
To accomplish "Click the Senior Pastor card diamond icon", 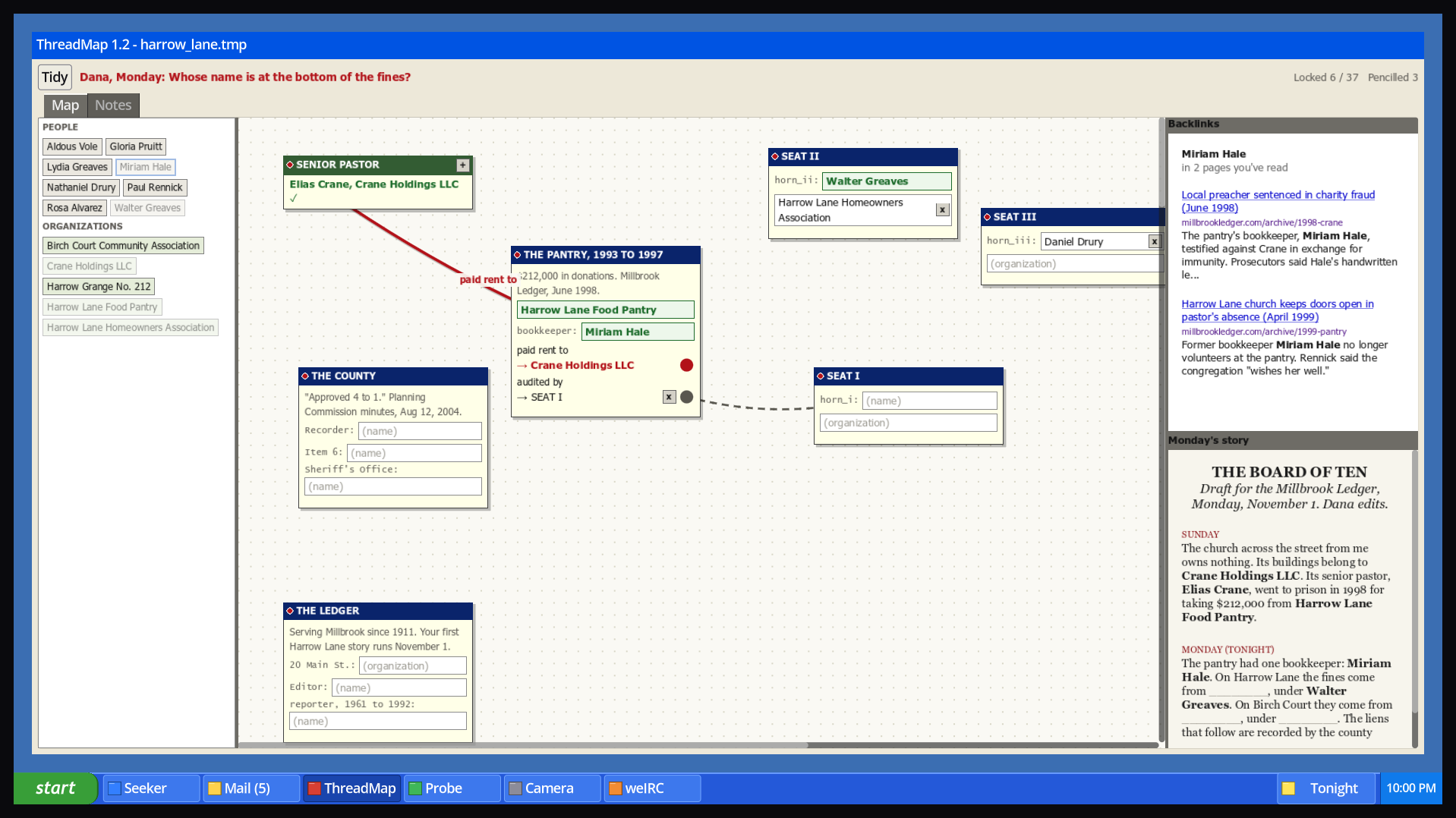I will tap(290, 165).
